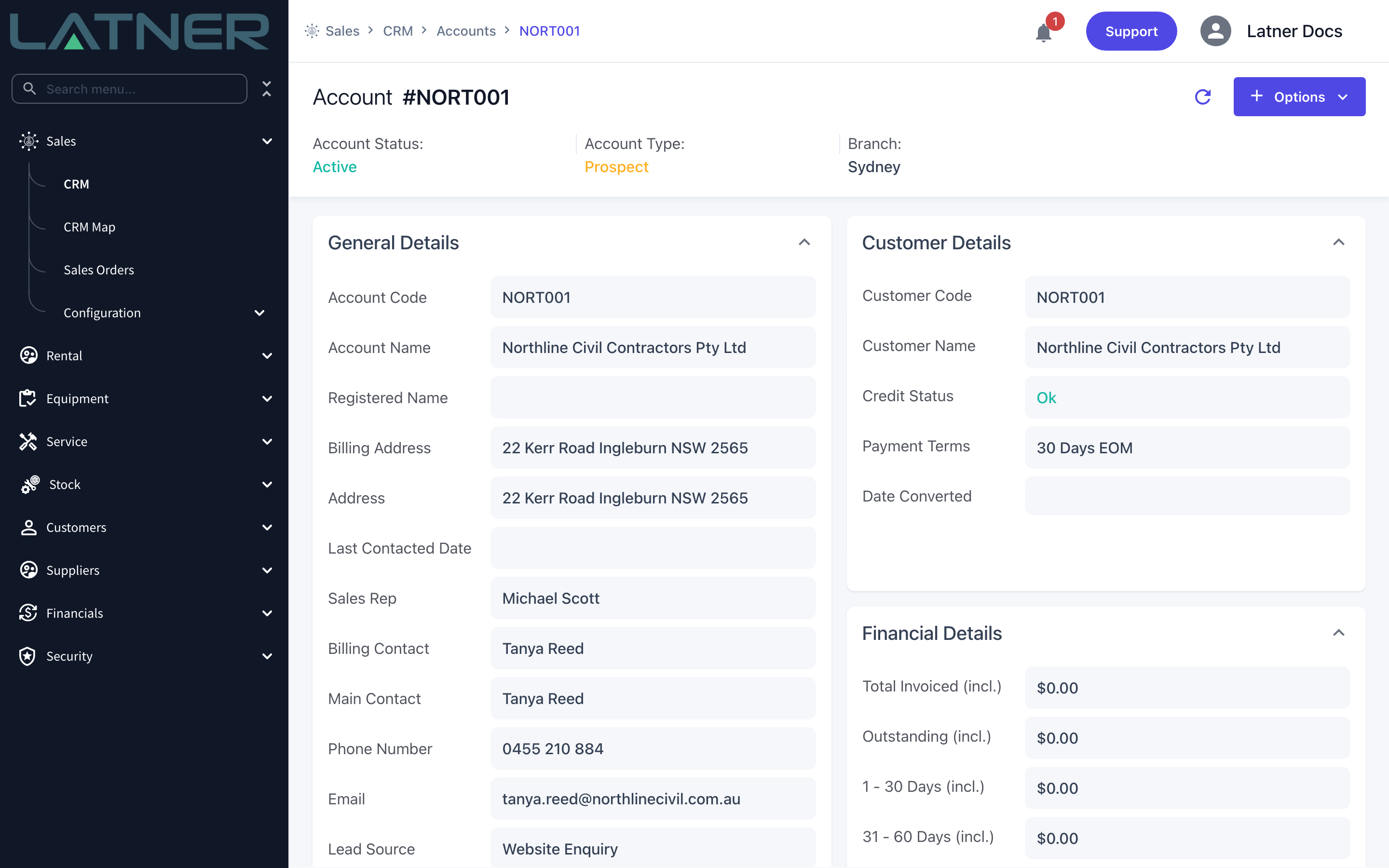Click the Account Name field
Image resolution: width=1389 pixels, height=868 pixels.
point(653,347)
